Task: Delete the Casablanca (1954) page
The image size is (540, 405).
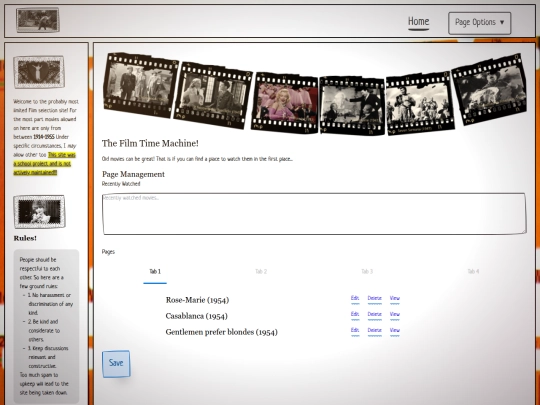Action: [x=374, y=314]
